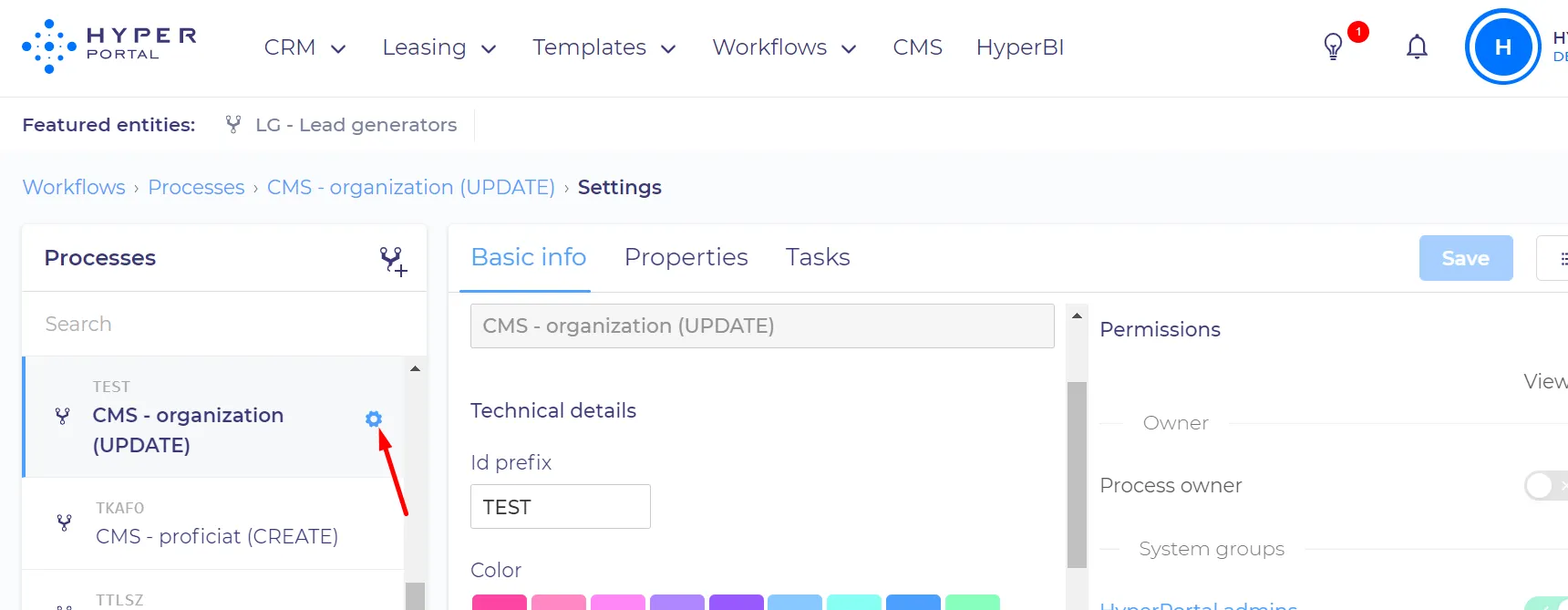Click the branch icon before LG - Lead generators
The height and width of the screenshot is (610, 1568).
pos(233,124)
